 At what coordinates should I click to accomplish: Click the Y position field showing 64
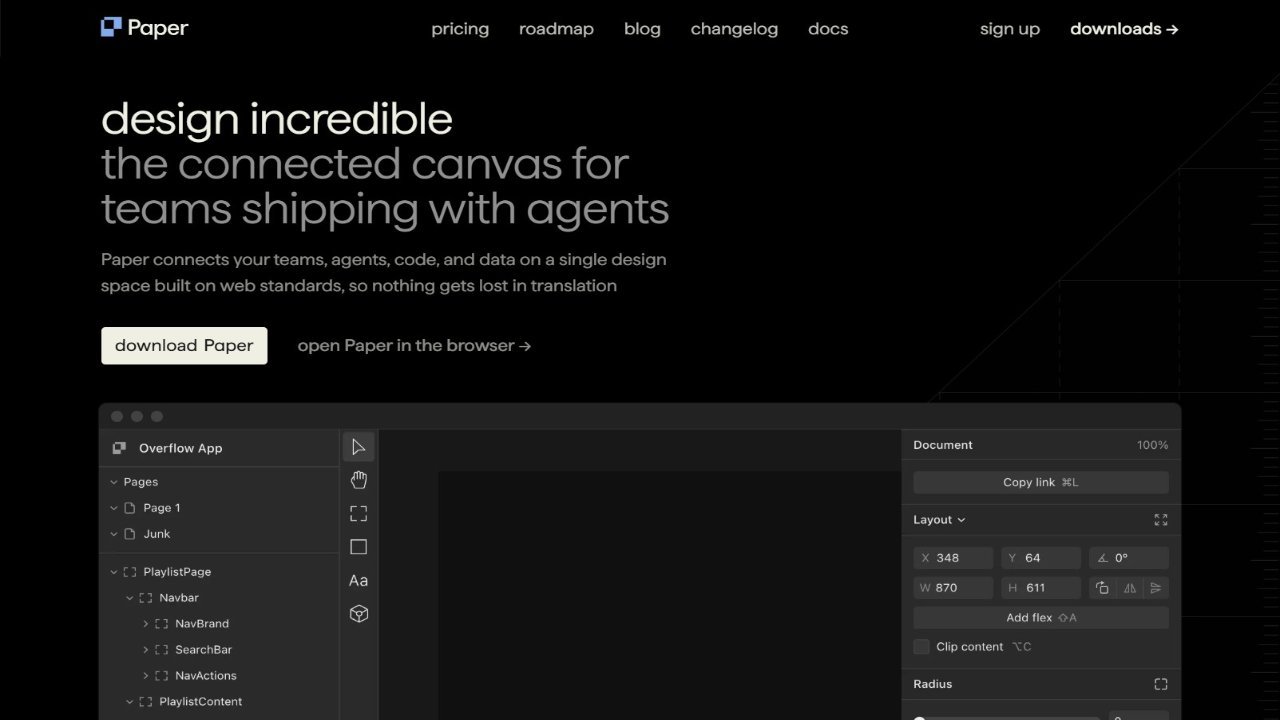point(1041,558)
